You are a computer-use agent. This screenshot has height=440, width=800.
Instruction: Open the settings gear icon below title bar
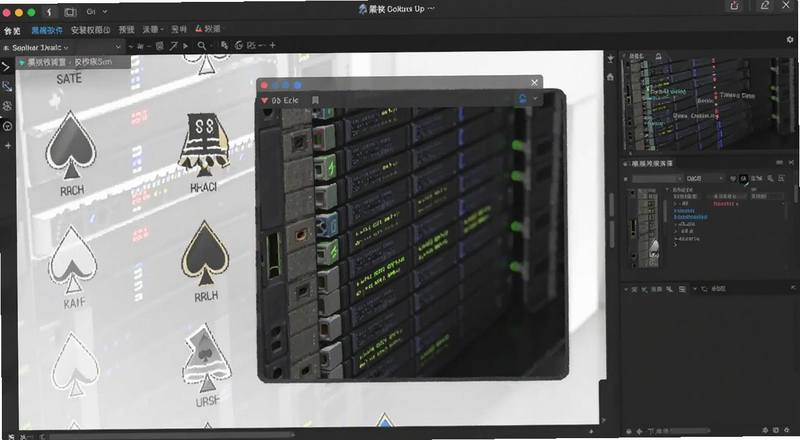(790, 39)
